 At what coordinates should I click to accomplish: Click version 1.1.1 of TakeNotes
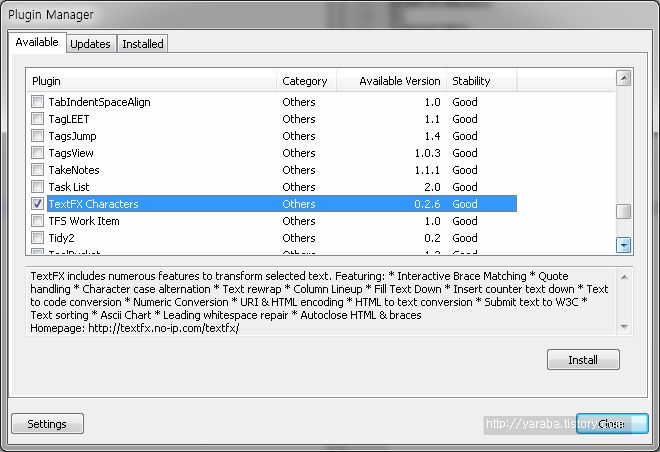point(427,170)
